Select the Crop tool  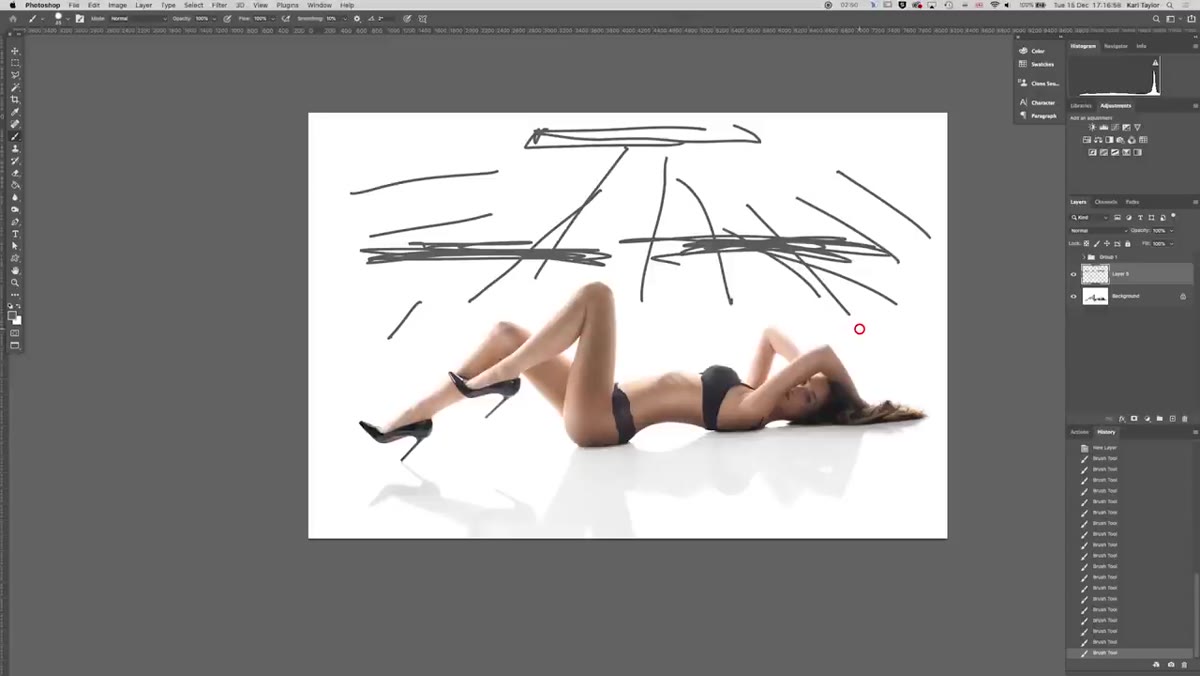(x=15, y=99)
